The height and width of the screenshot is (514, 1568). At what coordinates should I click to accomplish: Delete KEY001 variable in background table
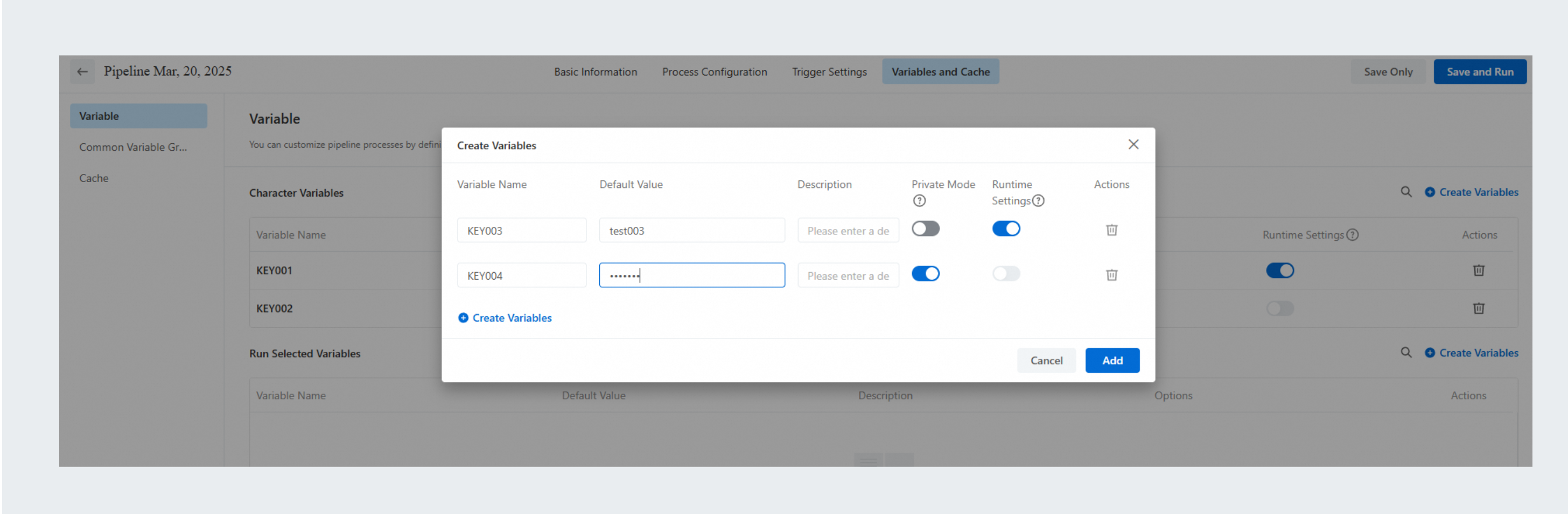1479,270
